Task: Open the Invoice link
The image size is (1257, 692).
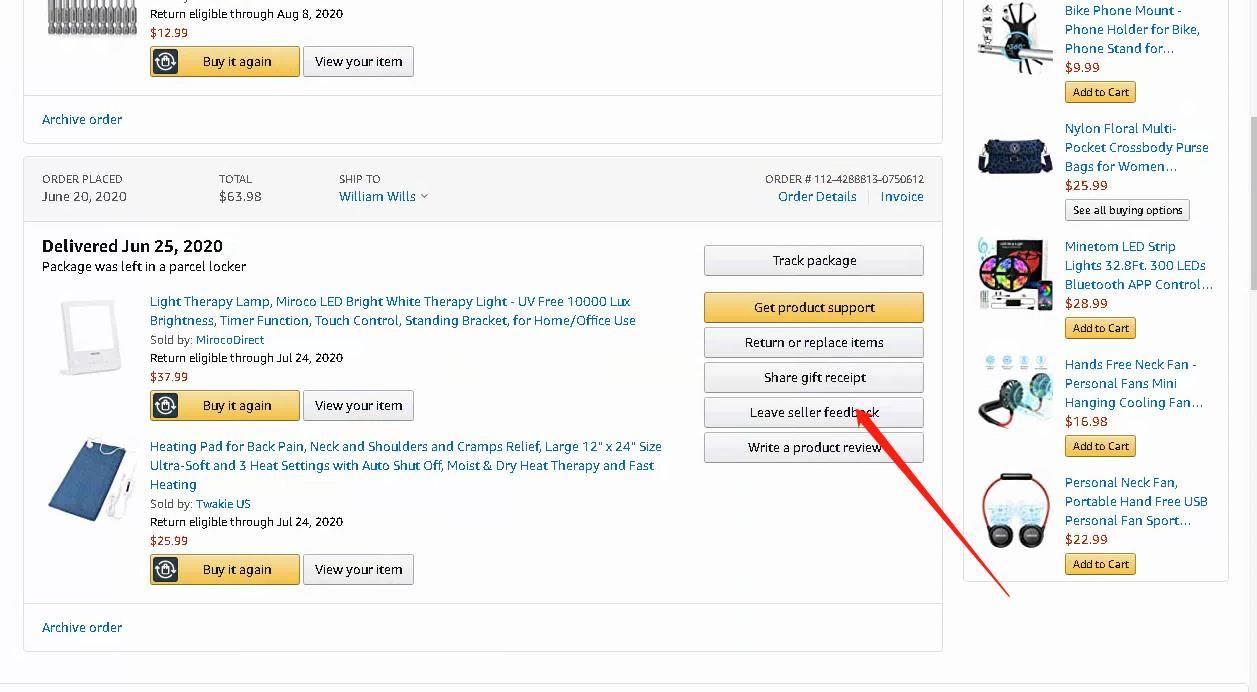Action: (902, 197)
